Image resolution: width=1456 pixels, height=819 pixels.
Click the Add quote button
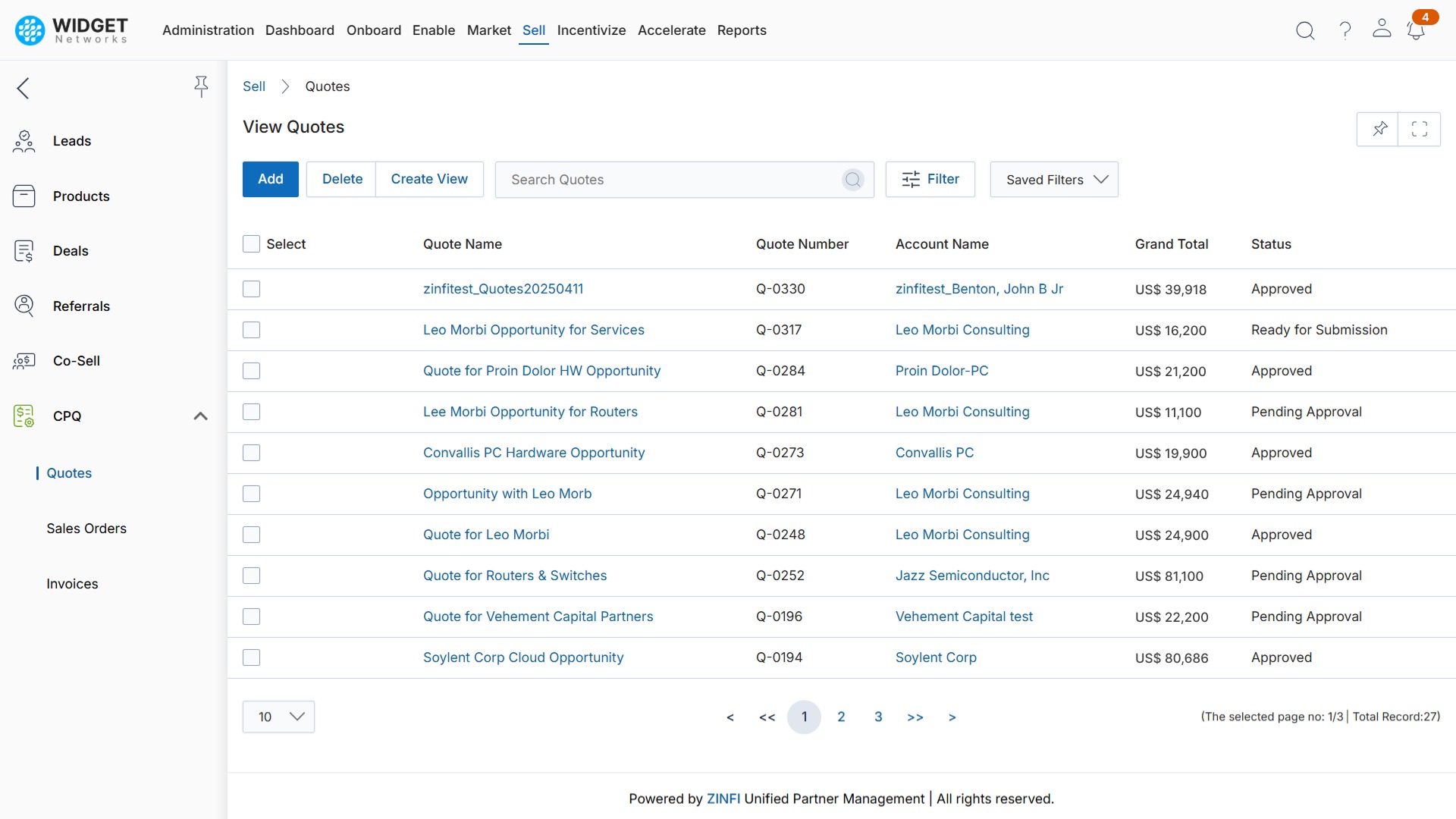tap(270, 179)
